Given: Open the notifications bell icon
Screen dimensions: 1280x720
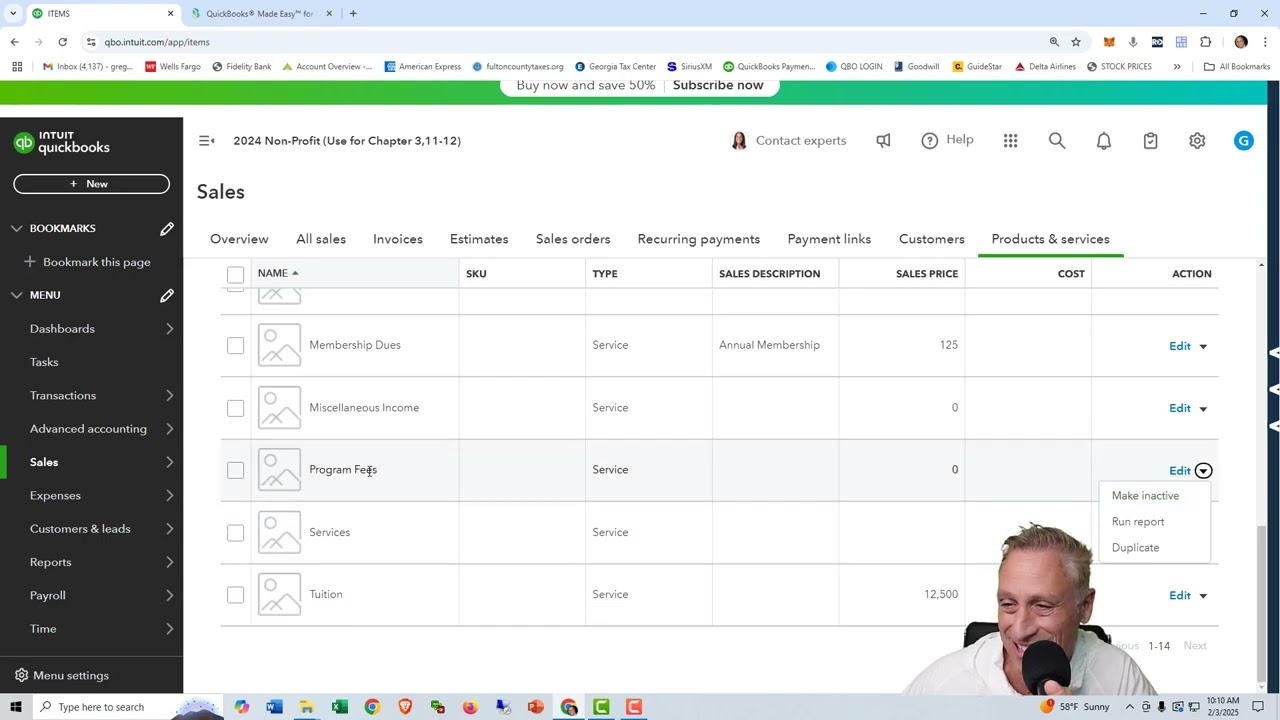Looking at the screenshot, I should pos(1104,141).
